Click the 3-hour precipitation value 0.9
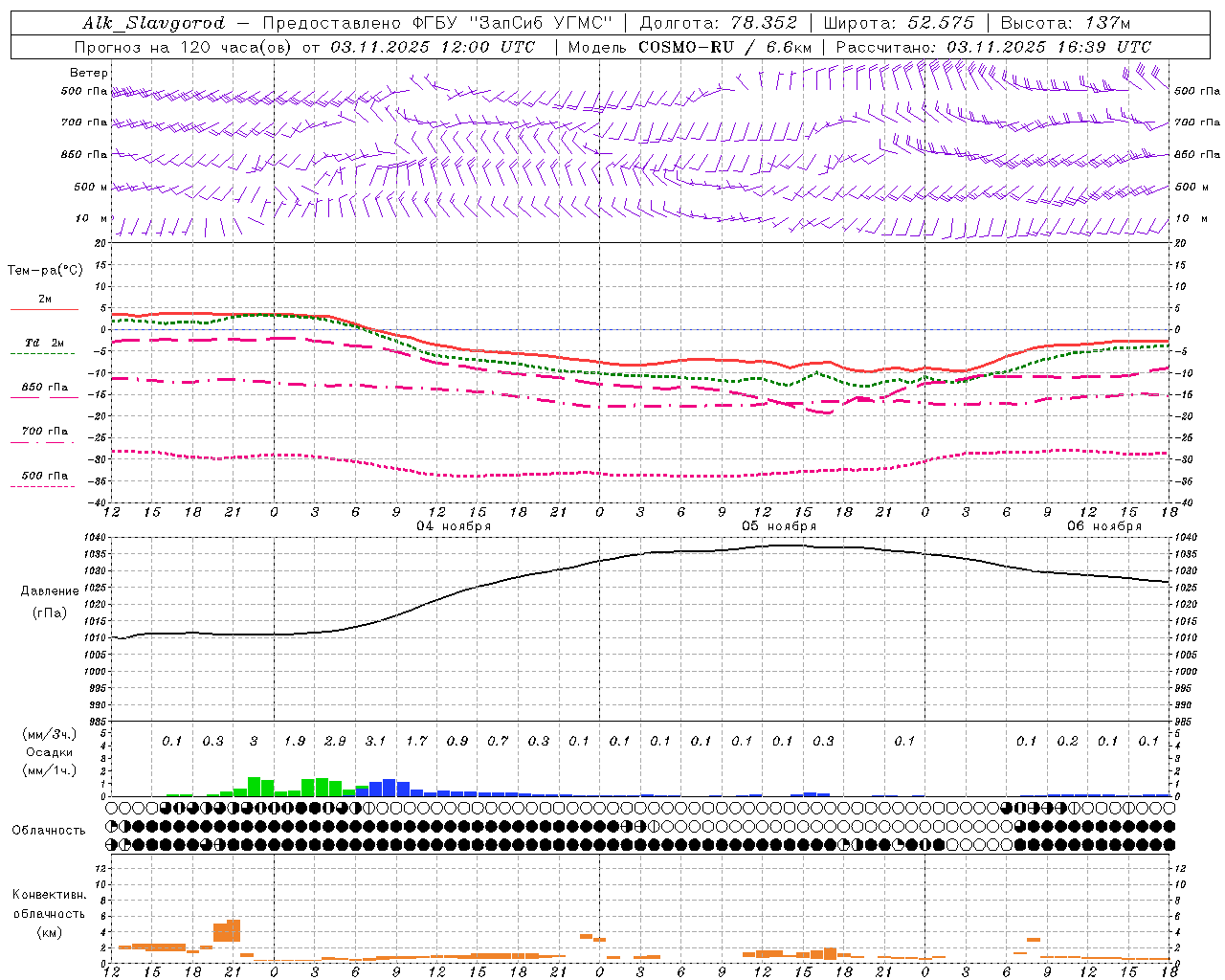 point(457,741)
